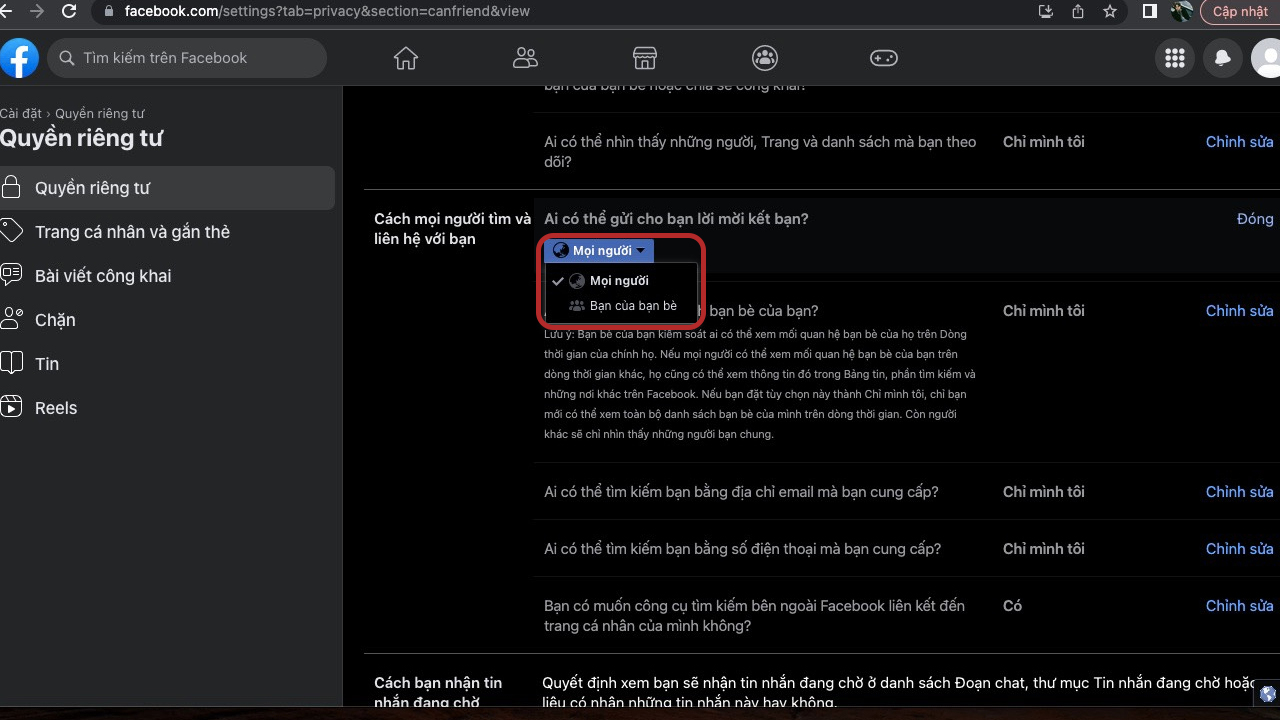This screenshot has width=1280, height=720.
Task: Open profile avatar account menu
Action: 1266,58
